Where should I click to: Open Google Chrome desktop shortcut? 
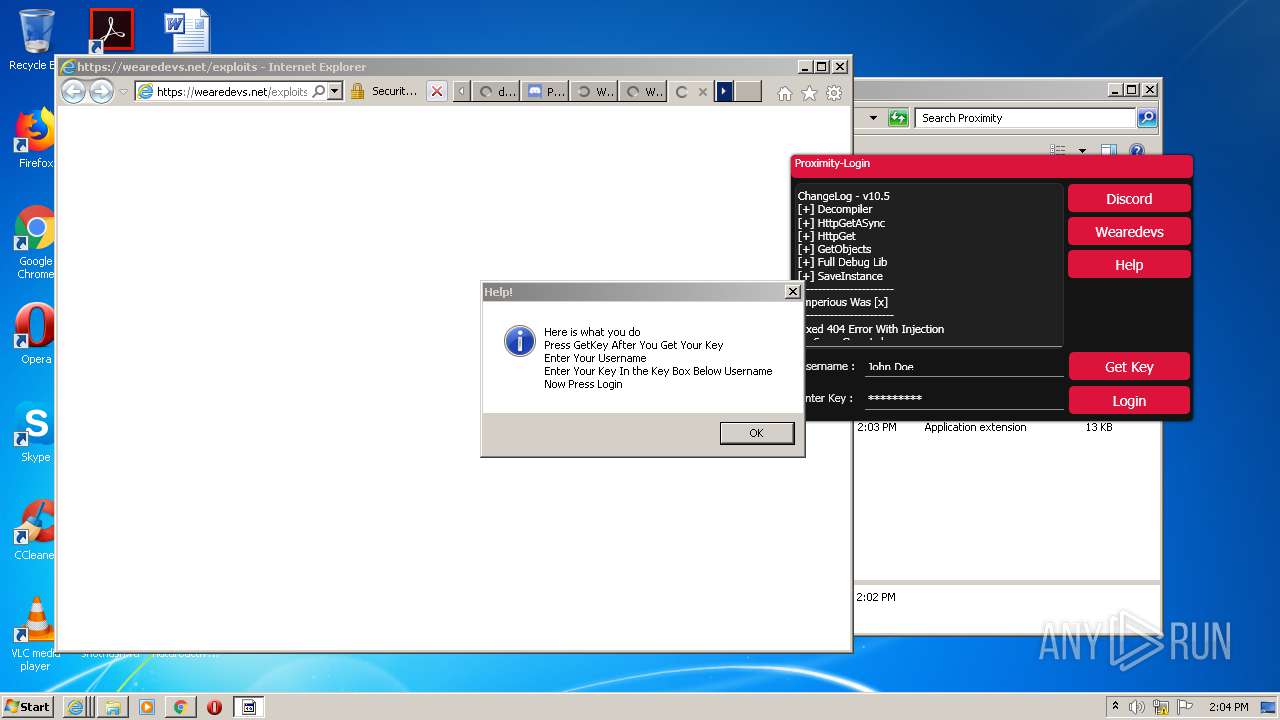(35, 243)
